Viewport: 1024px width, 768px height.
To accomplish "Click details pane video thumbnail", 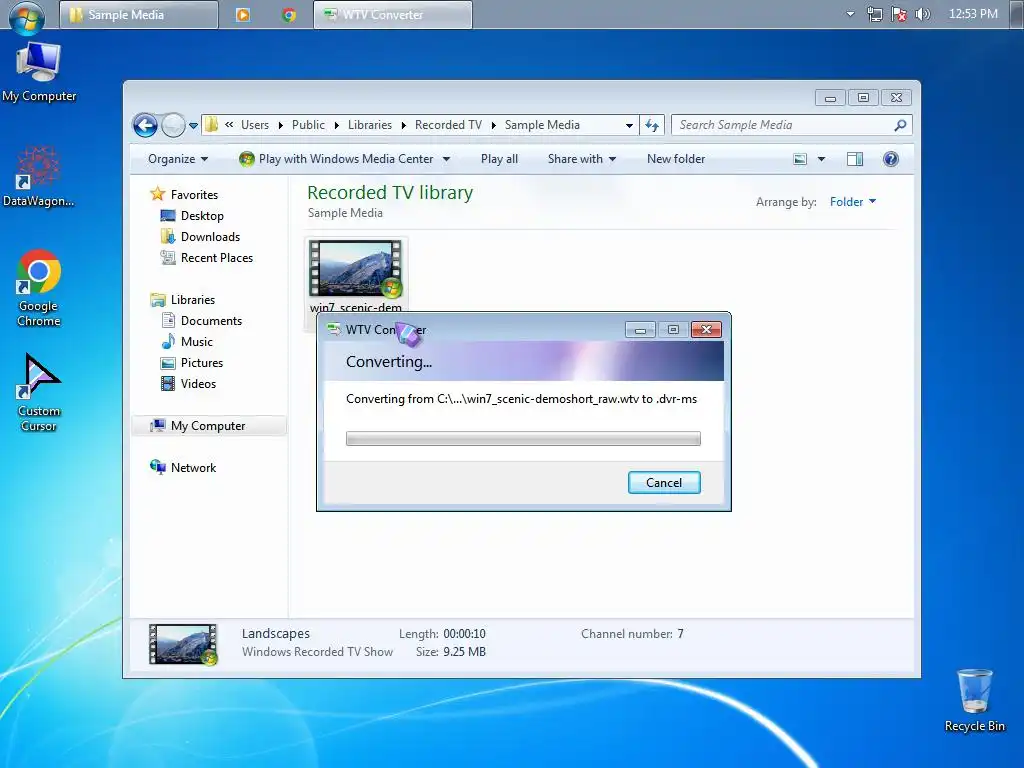I will (183, 644).
